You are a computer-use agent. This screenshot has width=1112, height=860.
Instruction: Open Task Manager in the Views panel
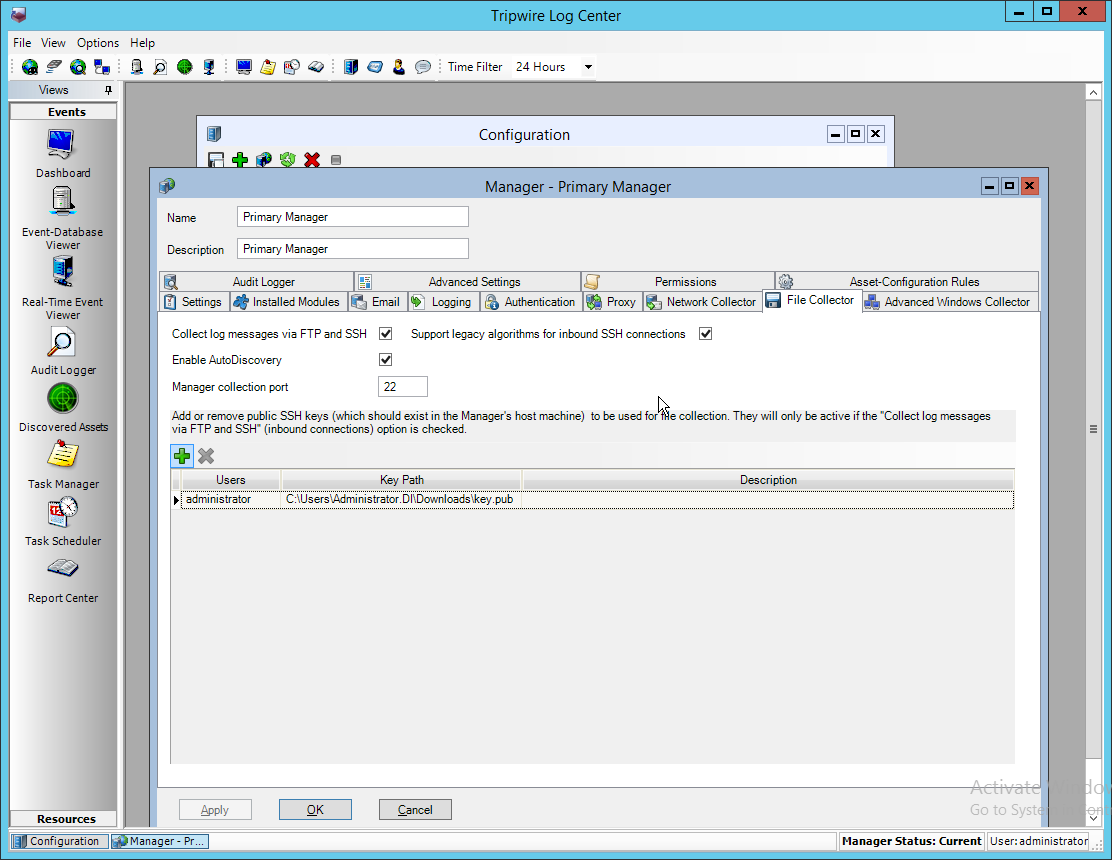tap(63, 465)
